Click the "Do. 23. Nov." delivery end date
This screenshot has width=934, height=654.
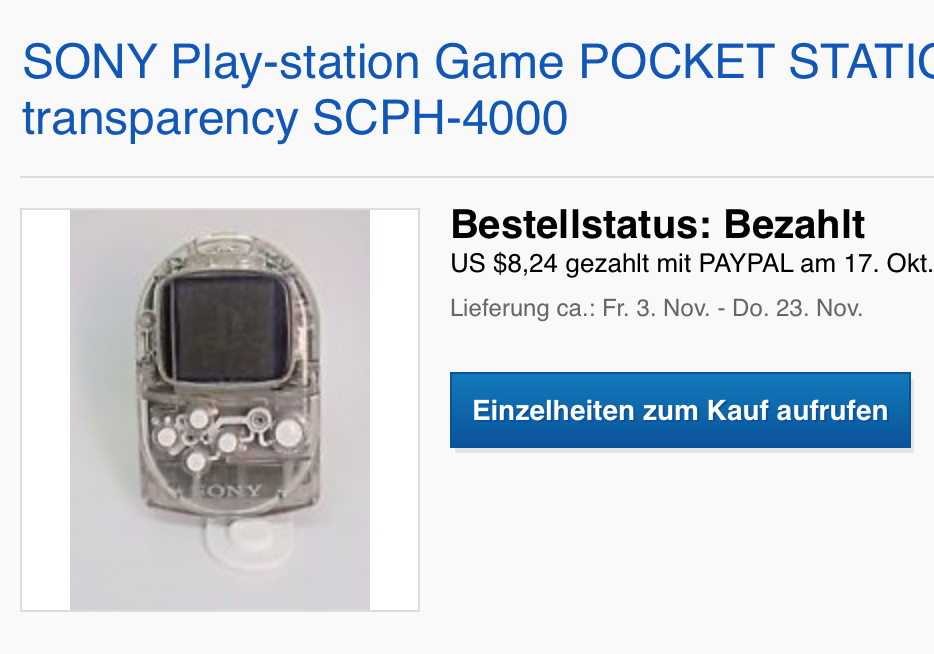797,309
